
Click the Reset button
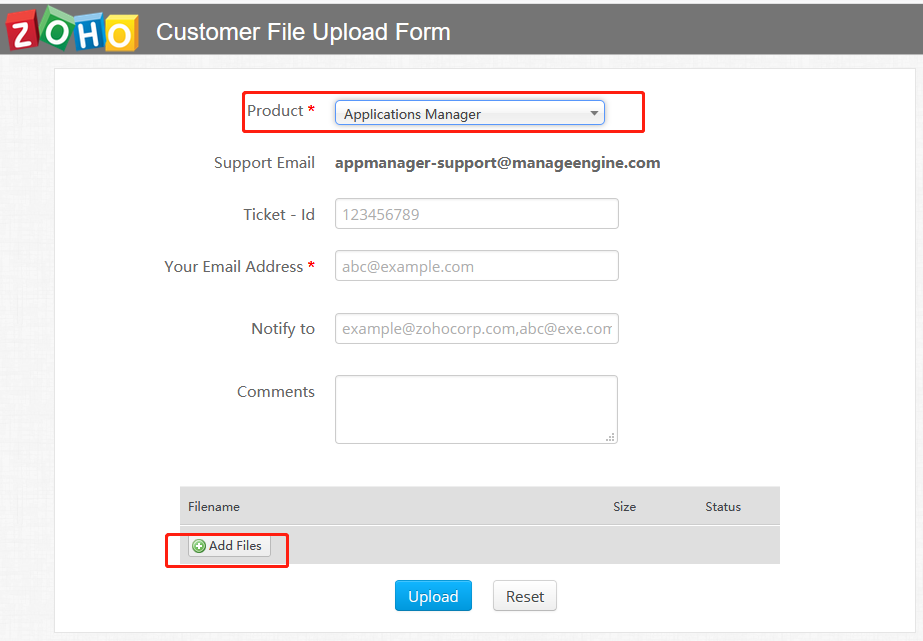coord(524,596)
